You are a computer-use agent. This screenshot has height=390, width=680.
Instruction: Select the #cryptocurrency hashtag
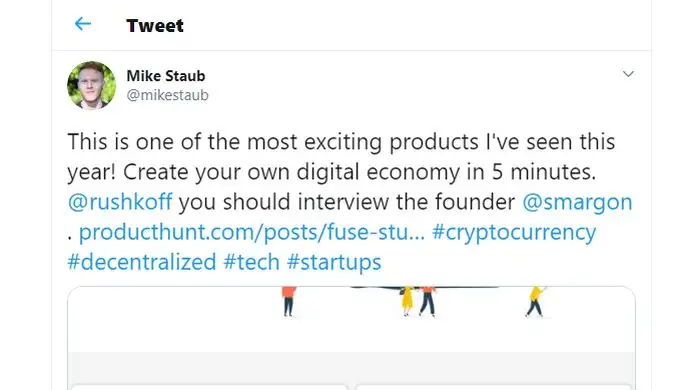point(514,232)
